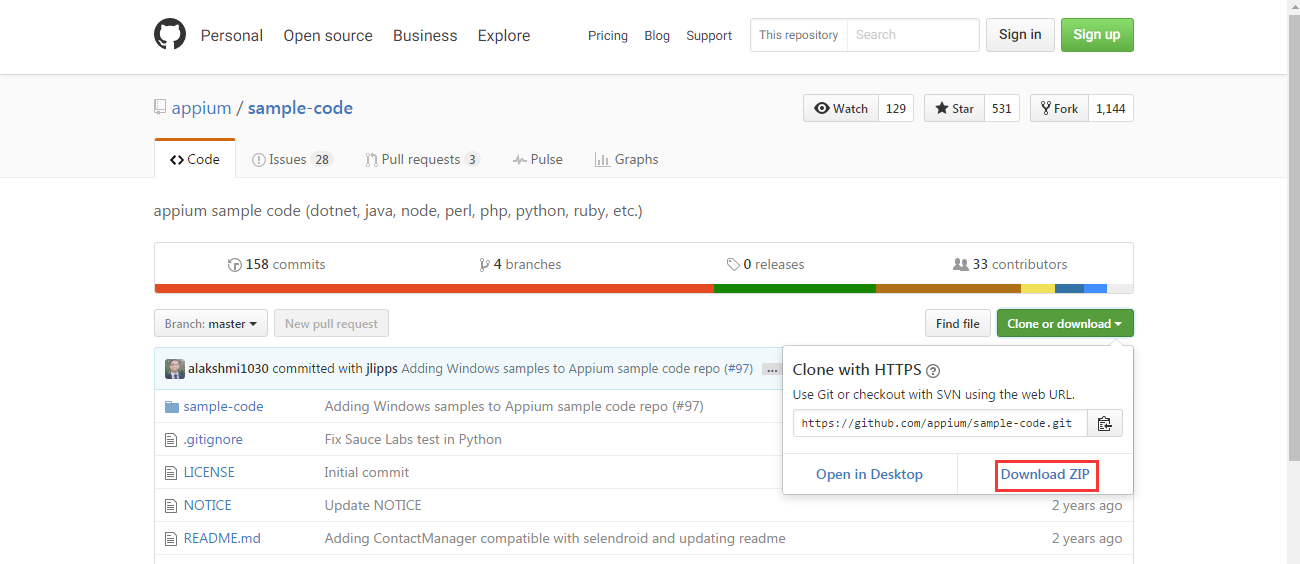Click Download ZIP
Image resolution: width=1300 pixels, height=564 pixels.
tap(1045, 474)
